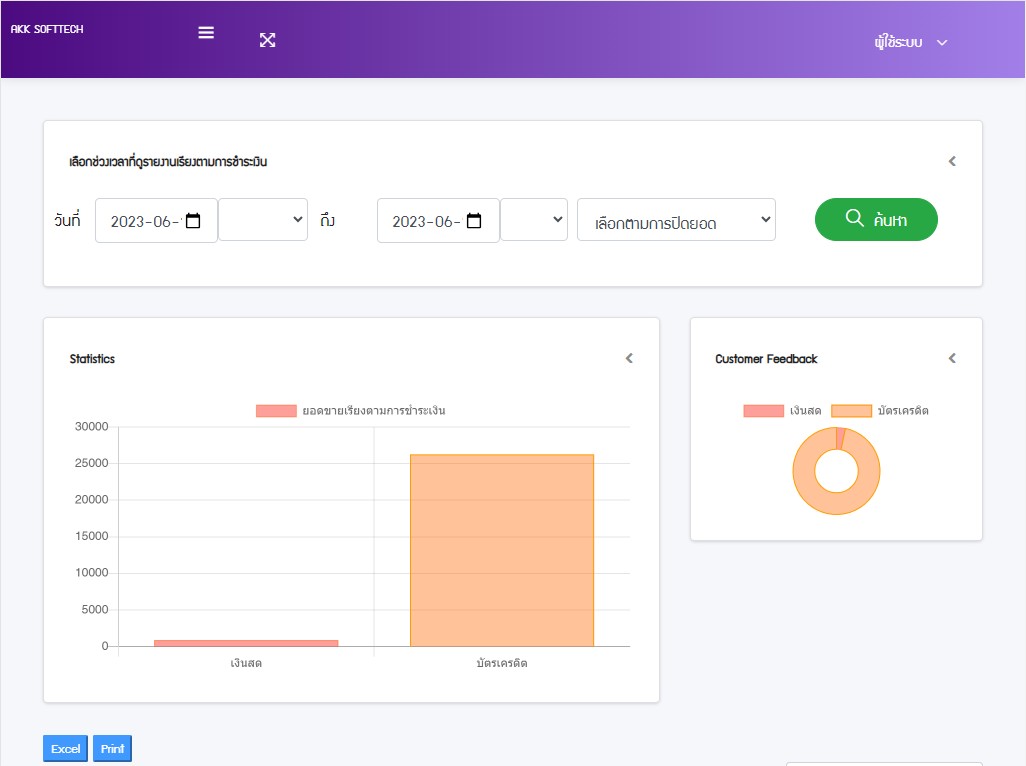Open the เลือกตามการปิดยอด dropdown
Image resolution: width=1026 pixels, height=766 pixels.
(676, 220)
